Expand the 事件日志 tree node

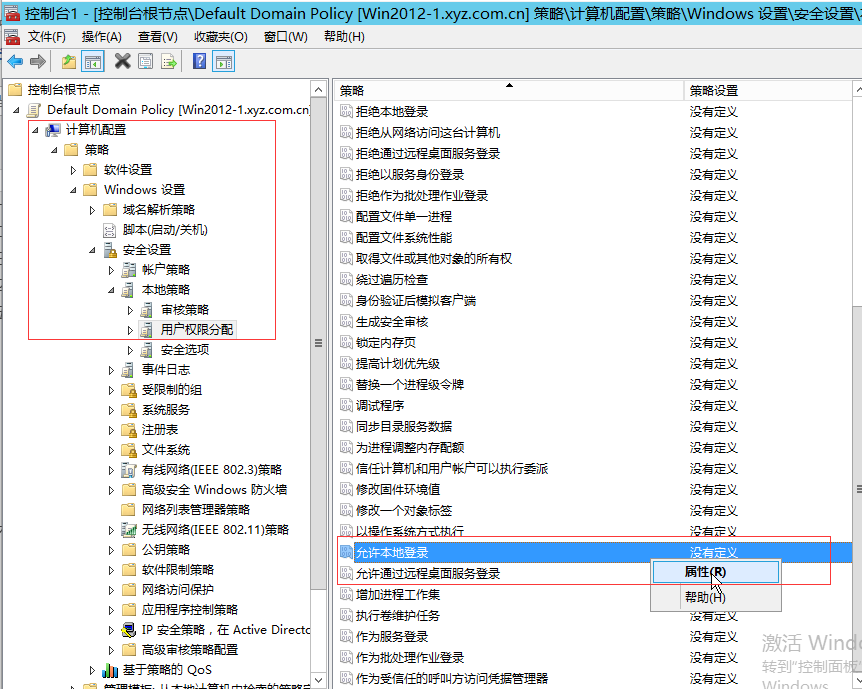tap(111, 370)
